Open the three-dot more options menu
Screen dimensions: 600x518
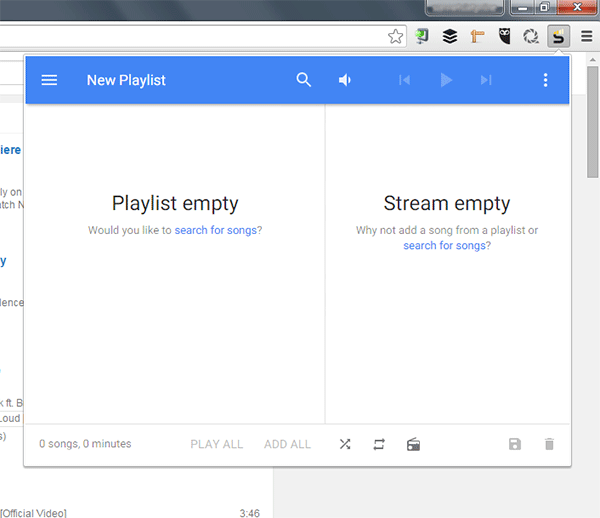point(546,80)
